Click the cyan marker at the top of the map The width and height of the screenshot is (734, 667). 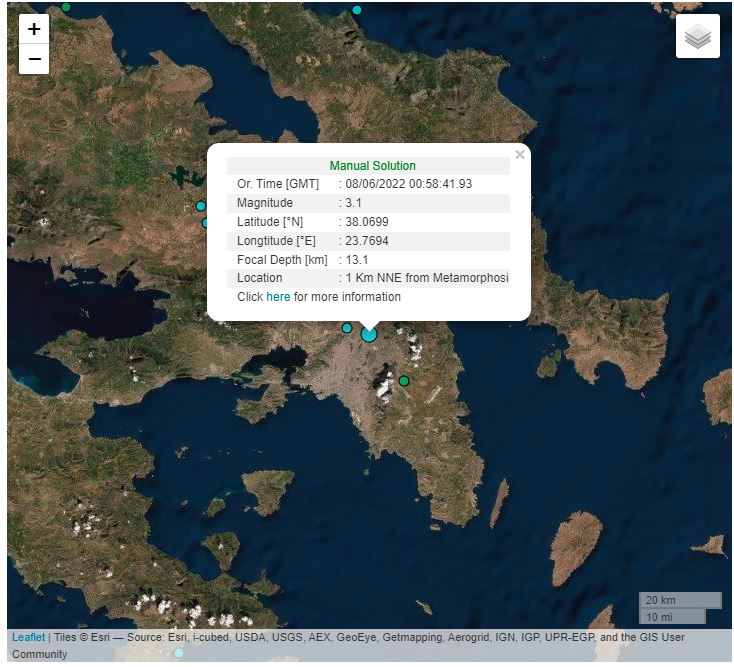pyautogui.click(x=357, y=10)
